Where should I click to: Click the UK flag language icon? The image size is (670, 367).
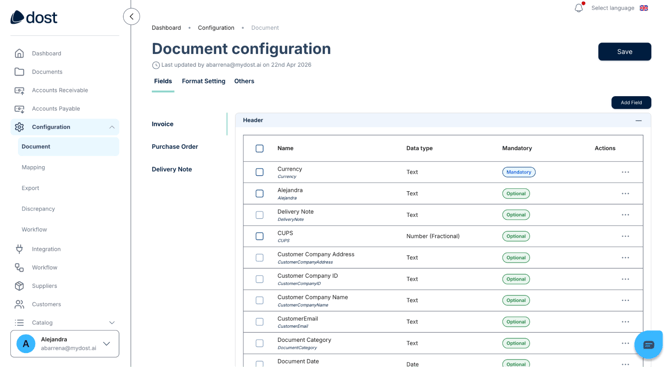(x=644, y=8)
